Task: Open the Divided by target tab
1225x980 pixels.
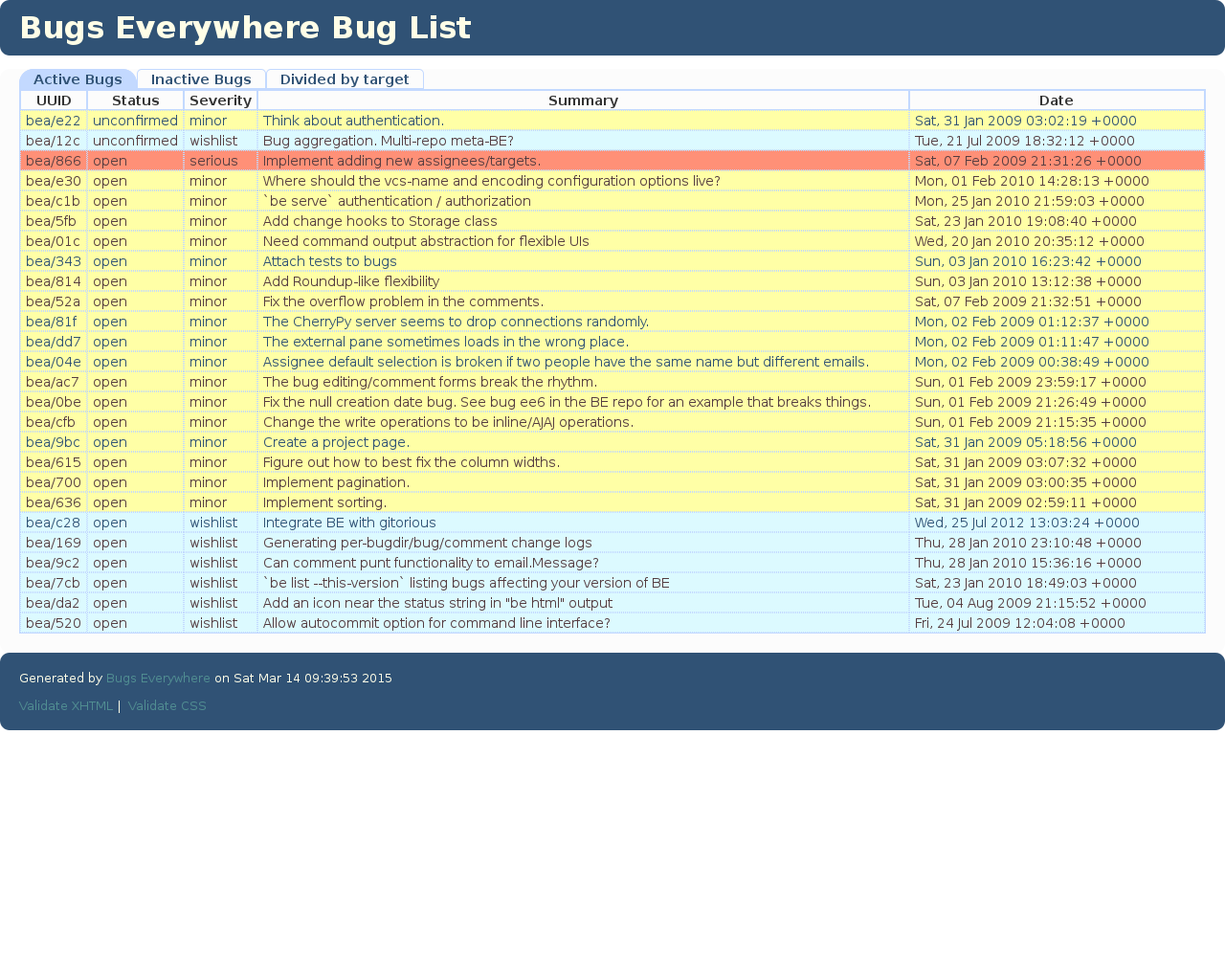Action: (x=345, y=79)
